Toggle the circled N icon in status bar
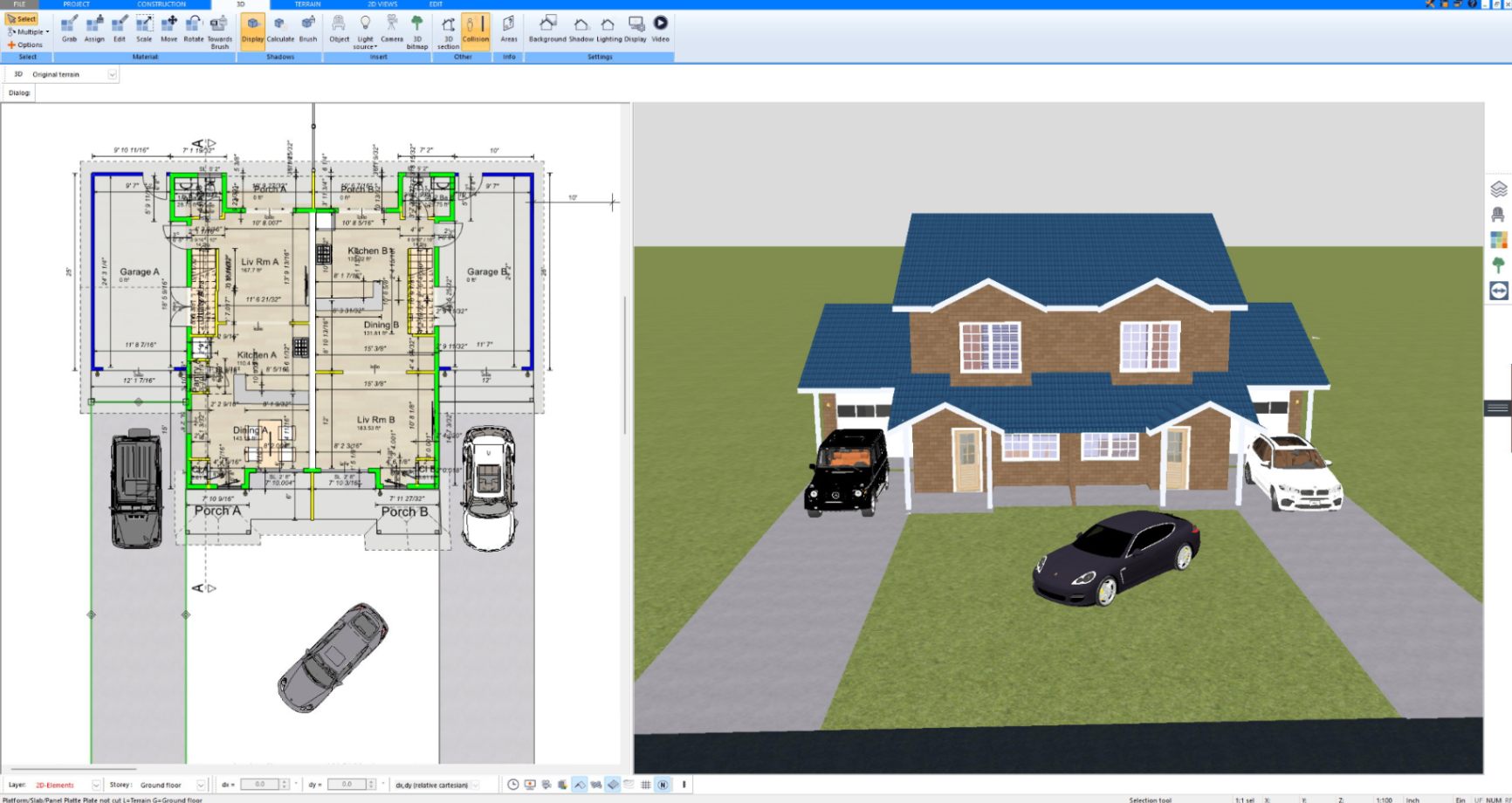 tap(663, 785)
